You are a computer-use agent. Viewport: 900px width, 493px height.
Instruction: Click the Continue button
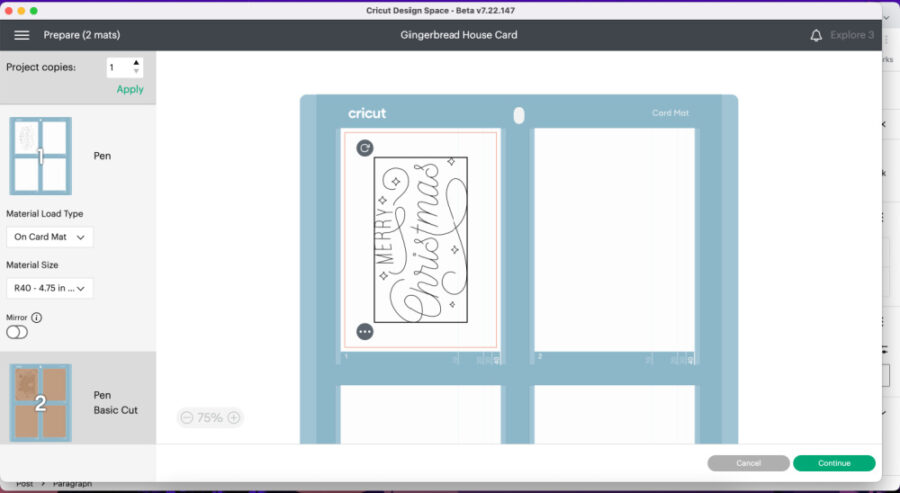(834, 463)
